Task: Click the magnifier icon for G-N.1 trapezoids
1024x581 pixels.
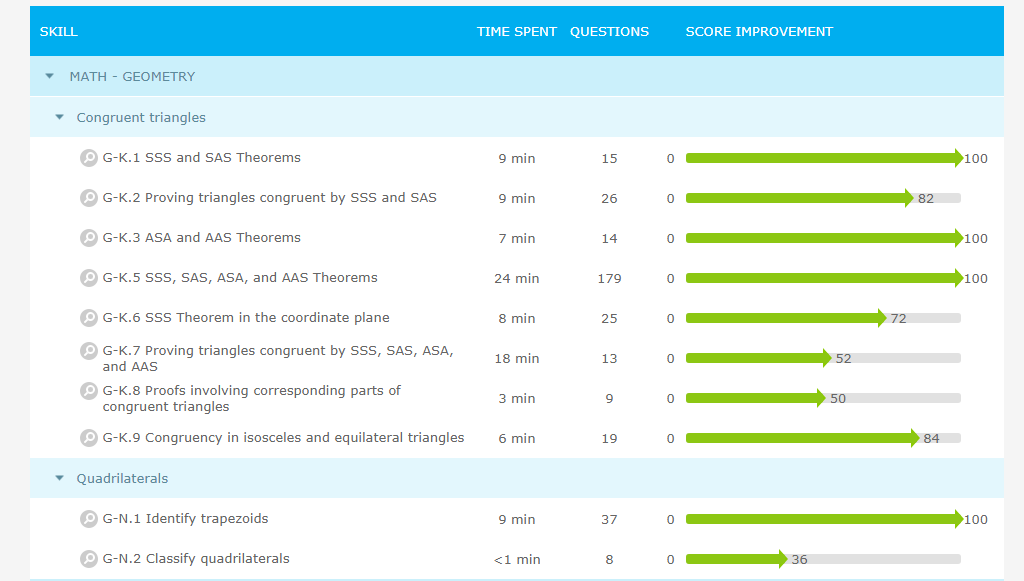Action: click(89, 519)
